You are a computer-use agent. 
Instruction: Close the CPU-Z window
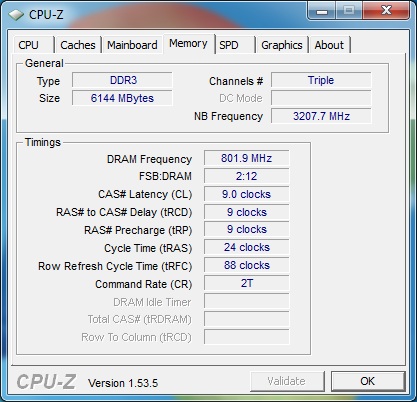coord(386,10)
